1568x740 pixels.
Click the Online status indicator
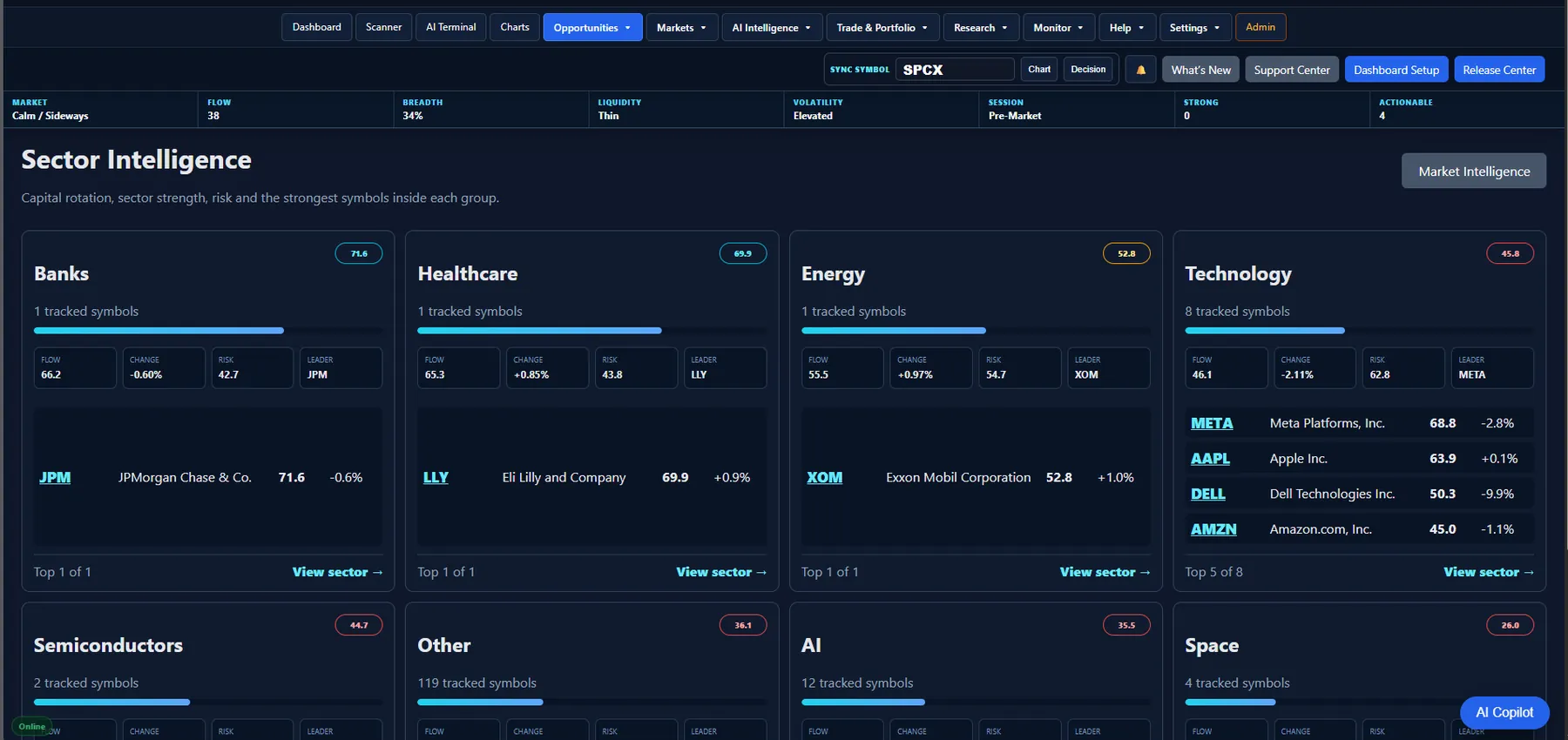[32, 726]
